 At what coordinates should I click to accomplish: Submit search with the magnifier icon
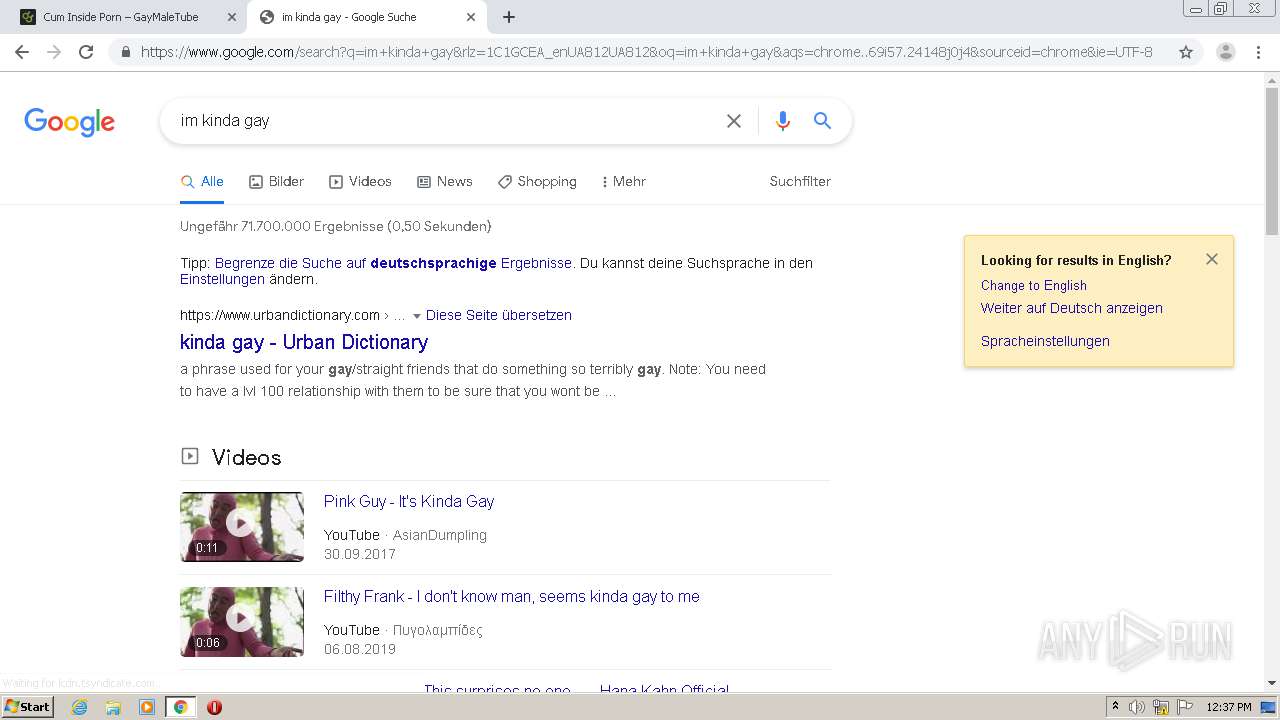(822, 121)
